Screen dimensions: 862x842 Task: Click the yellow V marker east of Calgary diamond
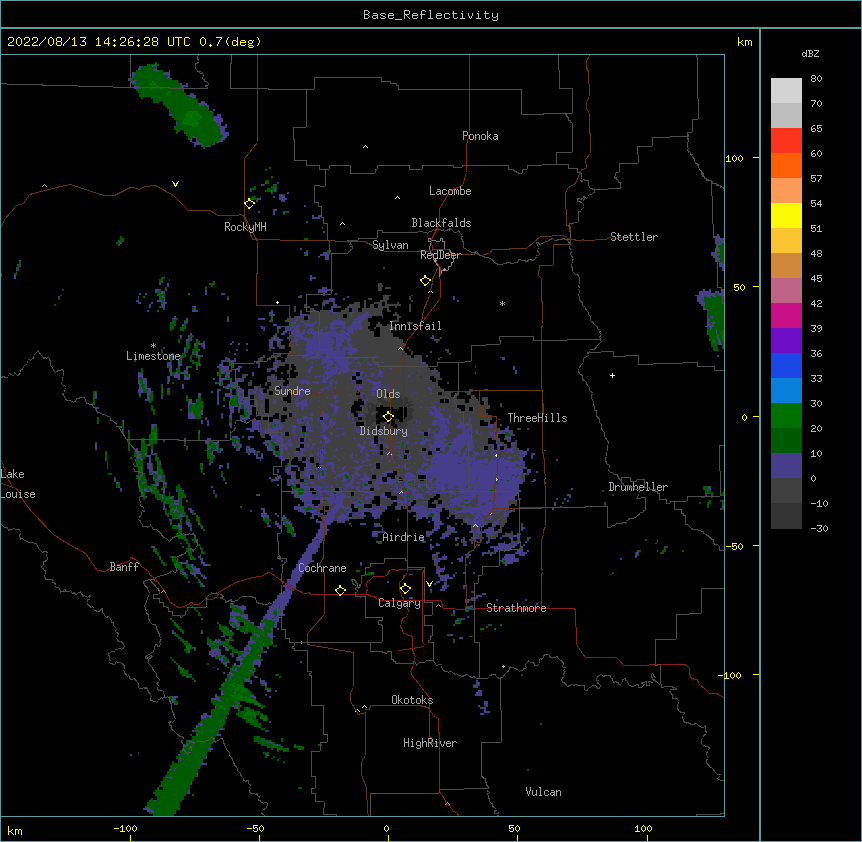(429, 584)
